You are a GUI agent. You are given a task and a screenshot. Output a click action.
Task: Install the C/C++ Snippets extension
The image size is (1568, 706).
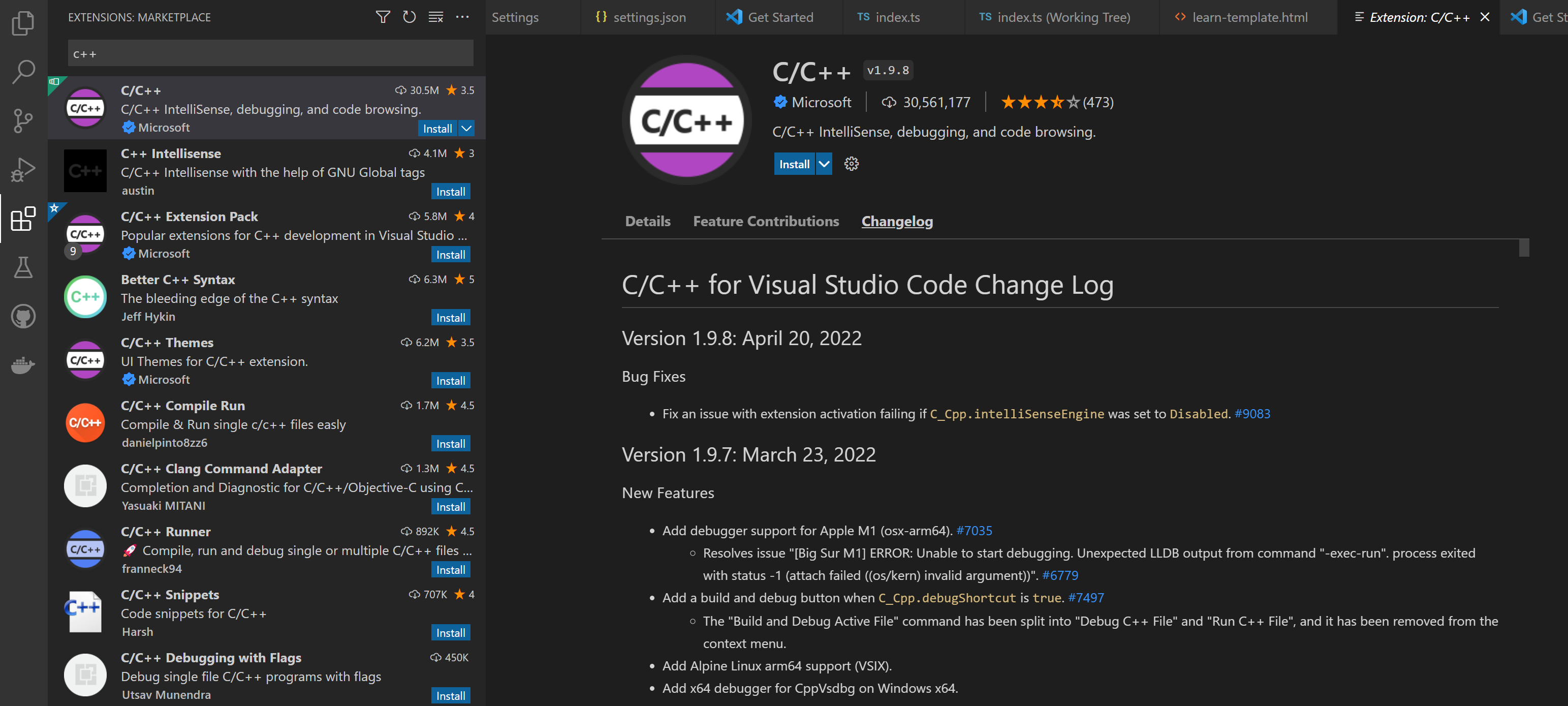[451, 633]
